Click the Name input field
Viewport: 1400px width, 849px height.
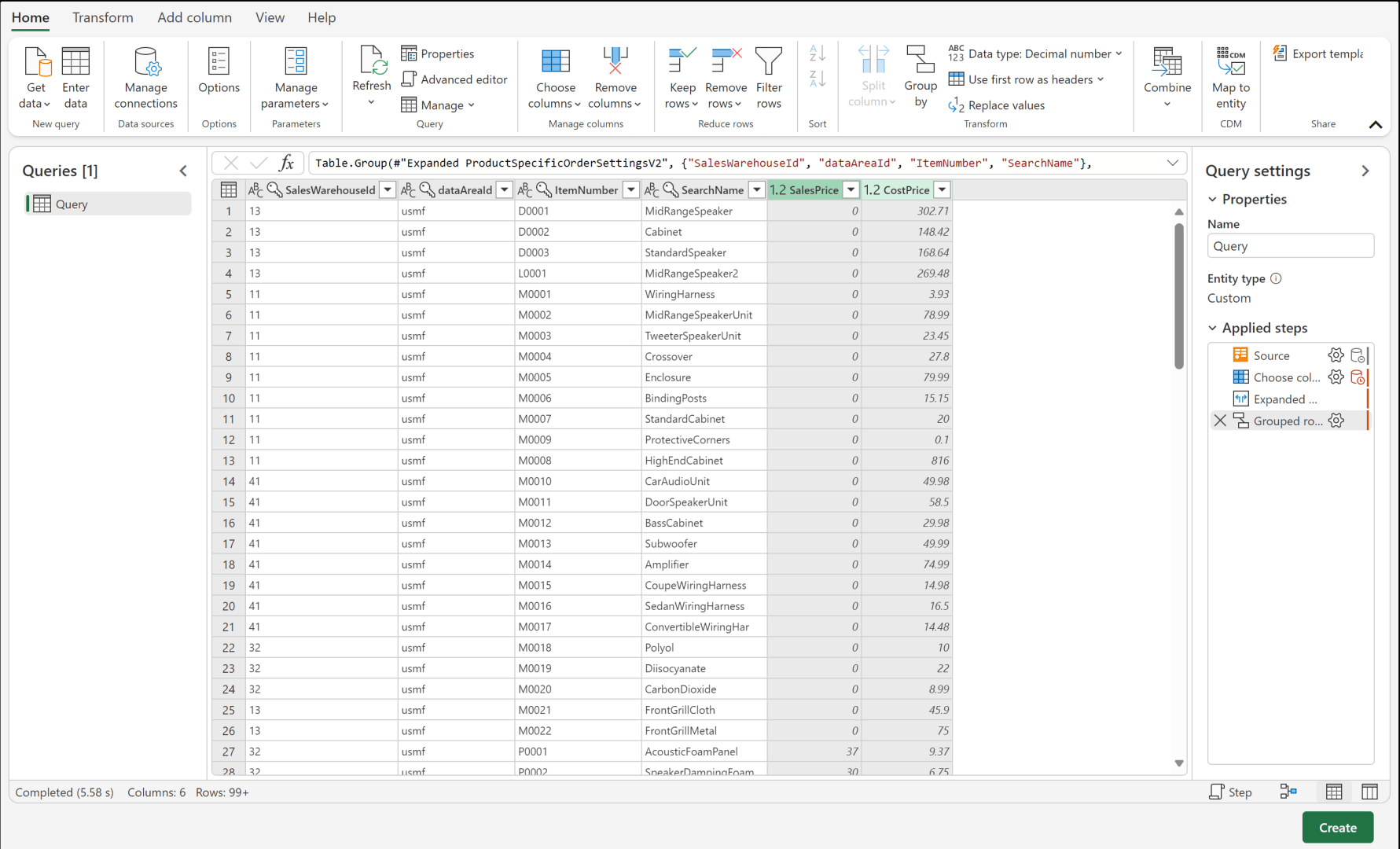pyautogui.click(x=1290, y=246)
